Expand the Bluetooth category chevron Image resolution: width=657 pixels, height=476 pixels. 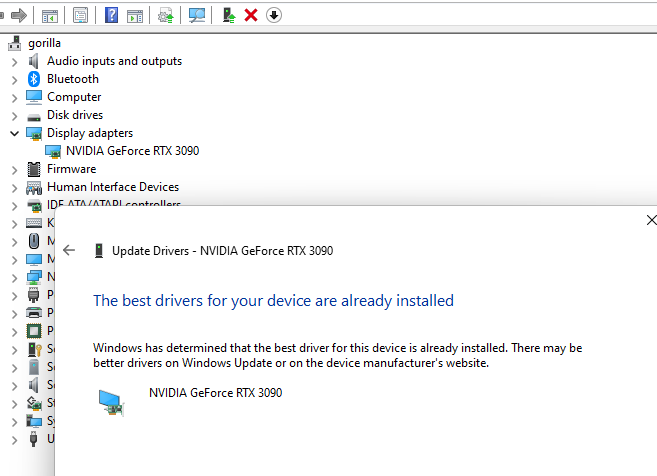point(15,80)
